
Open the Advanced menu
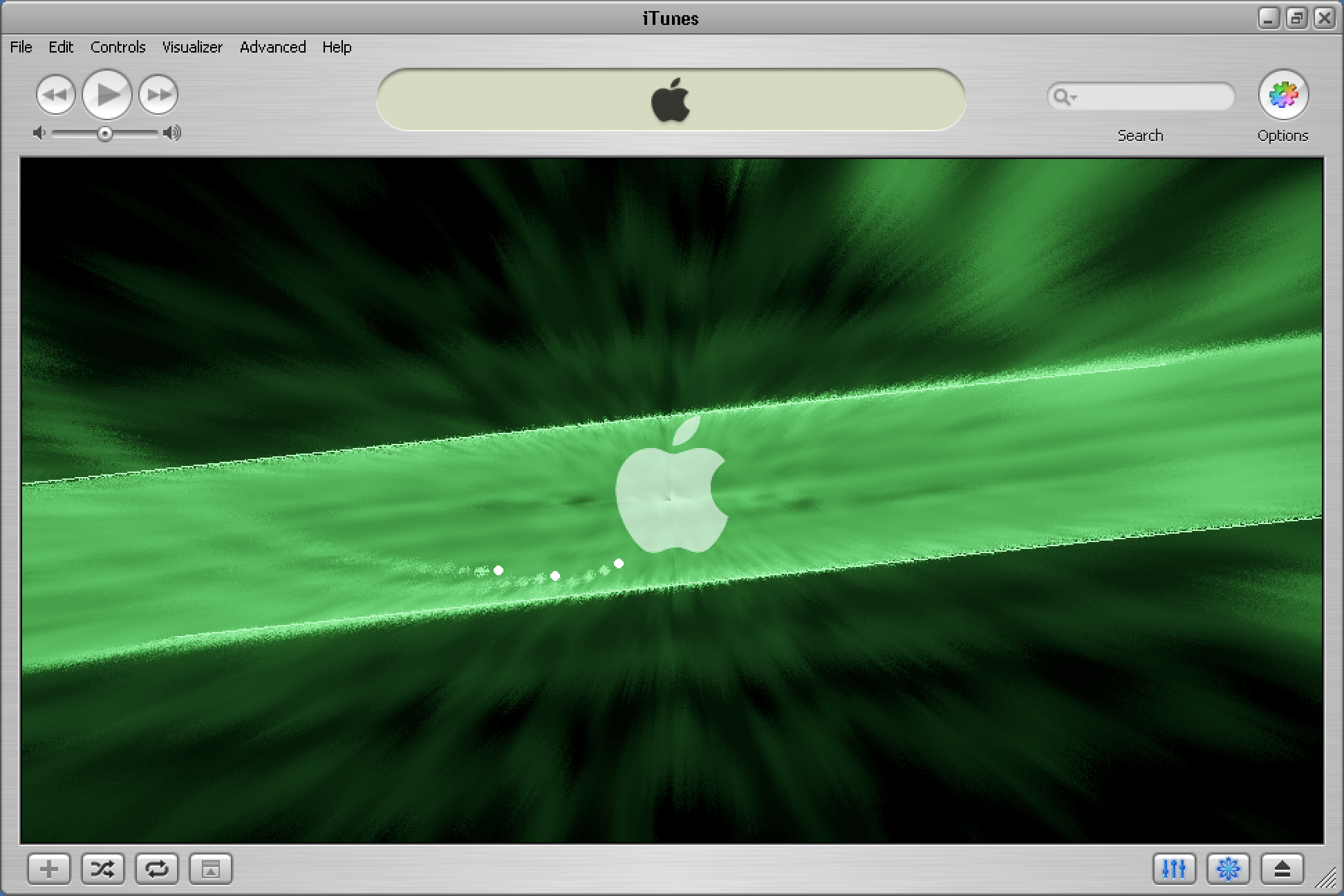272,47
